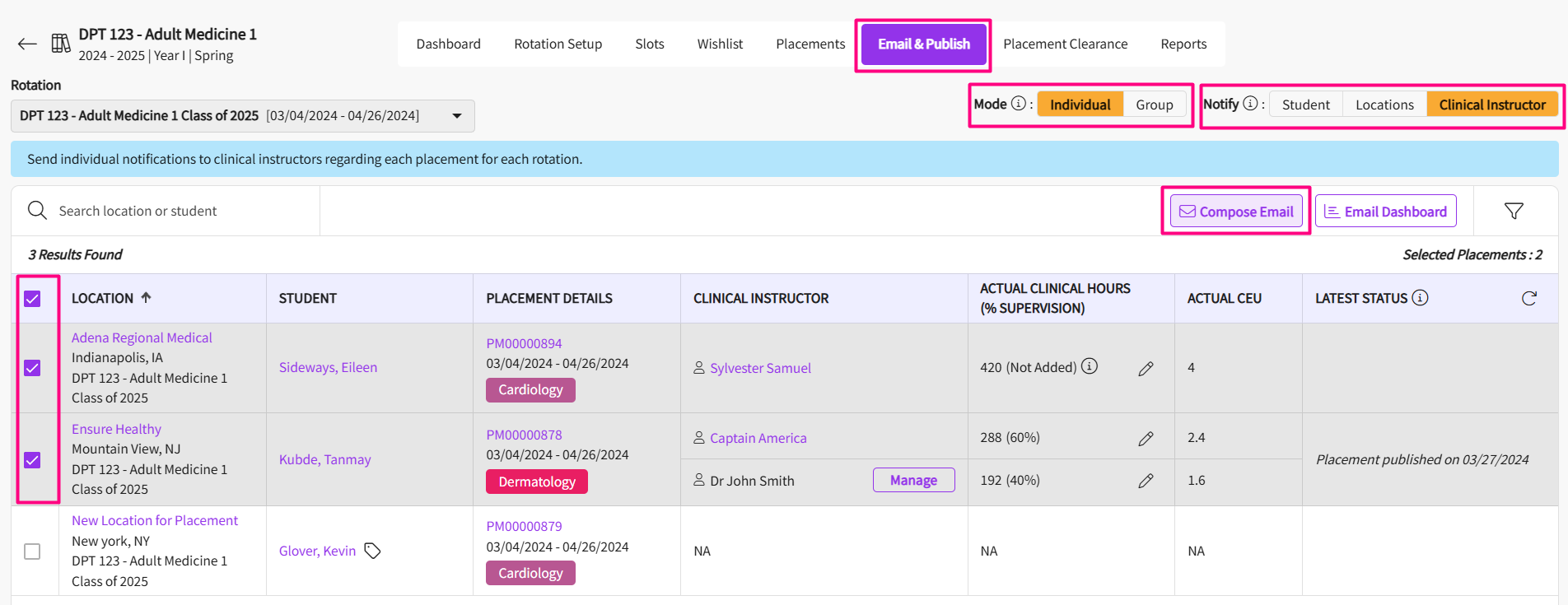Click the Compose Email button
1568x605 pixels.
(1236, 212)
